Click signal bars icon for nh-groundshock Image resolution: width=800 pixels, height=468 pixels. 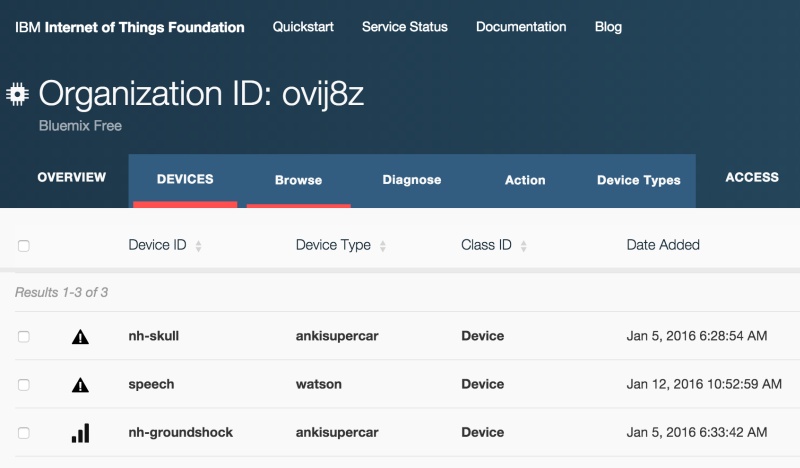(80, 433)
